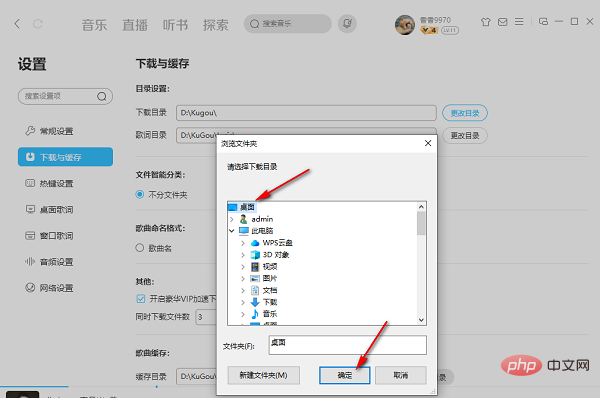Click the refresh icon near back arrow
The image size is (600, 398).
[38, 24]
